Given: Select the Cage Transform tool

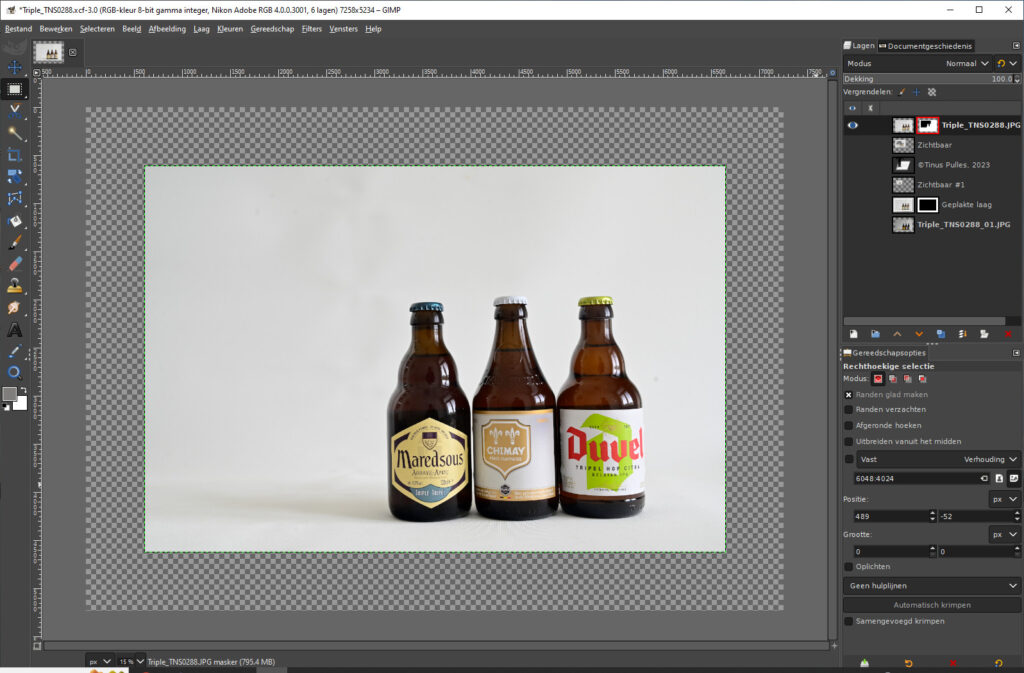Looking at the screenshot, I should pyautogui.click(x=14, y=198).
